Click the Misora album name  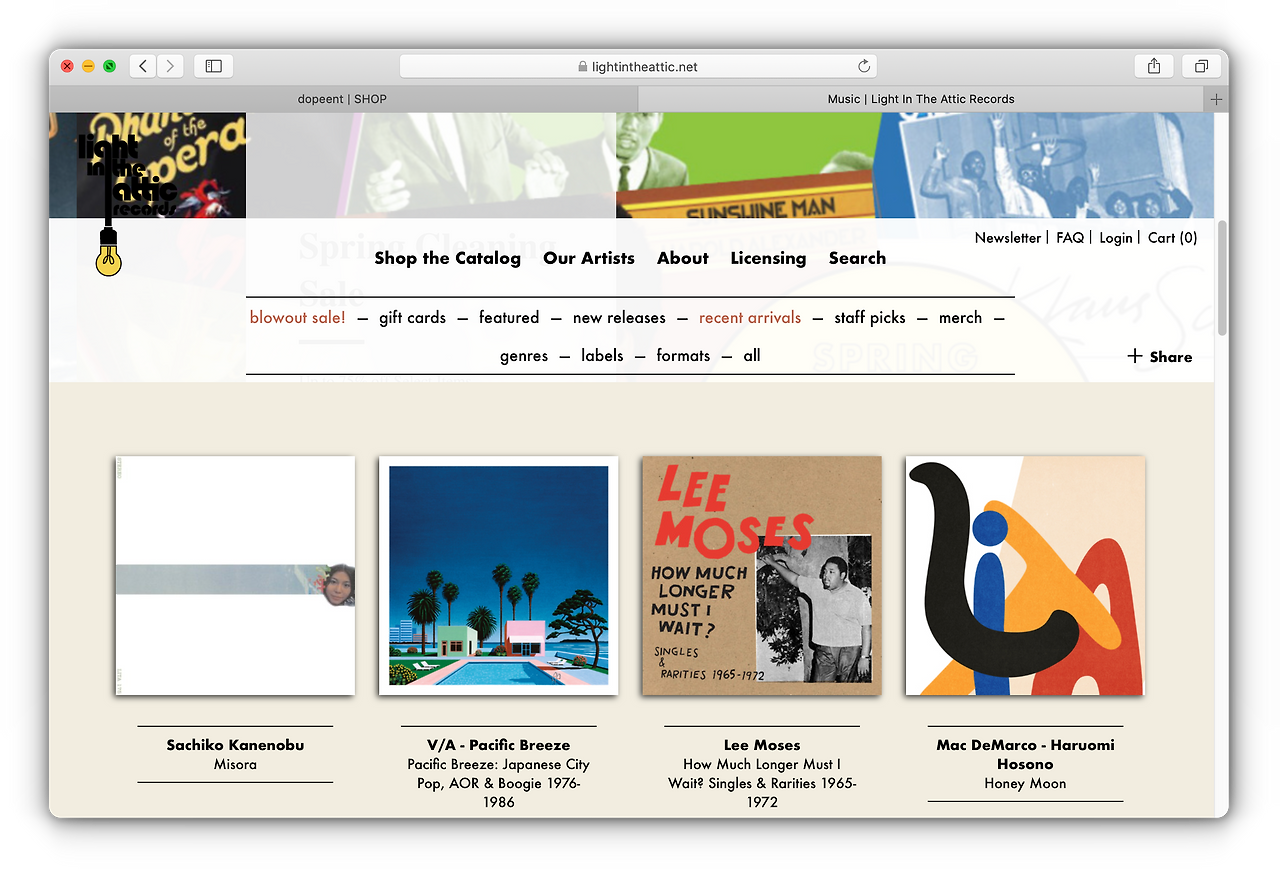235,764
